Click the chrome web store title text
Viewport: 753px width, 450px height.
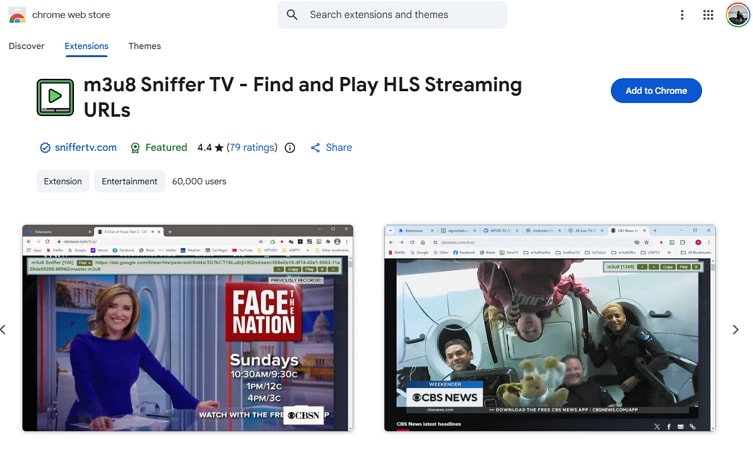(x=71, y=15)
